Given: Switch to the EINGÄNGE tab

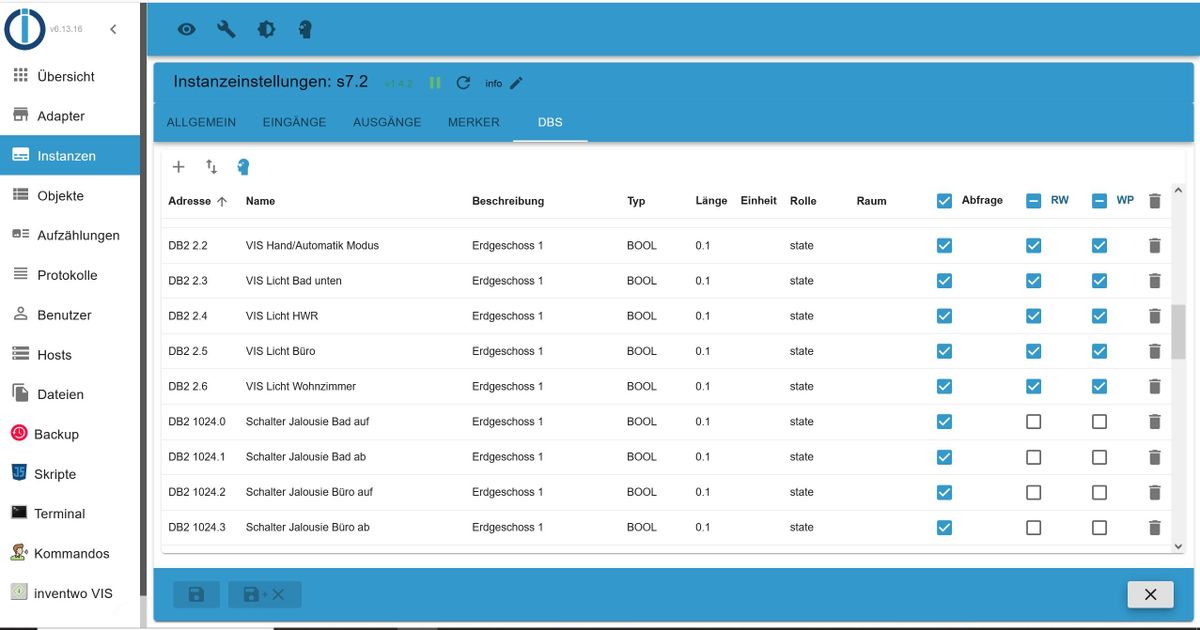Looking at the screenshot, I should coord(294,122).
